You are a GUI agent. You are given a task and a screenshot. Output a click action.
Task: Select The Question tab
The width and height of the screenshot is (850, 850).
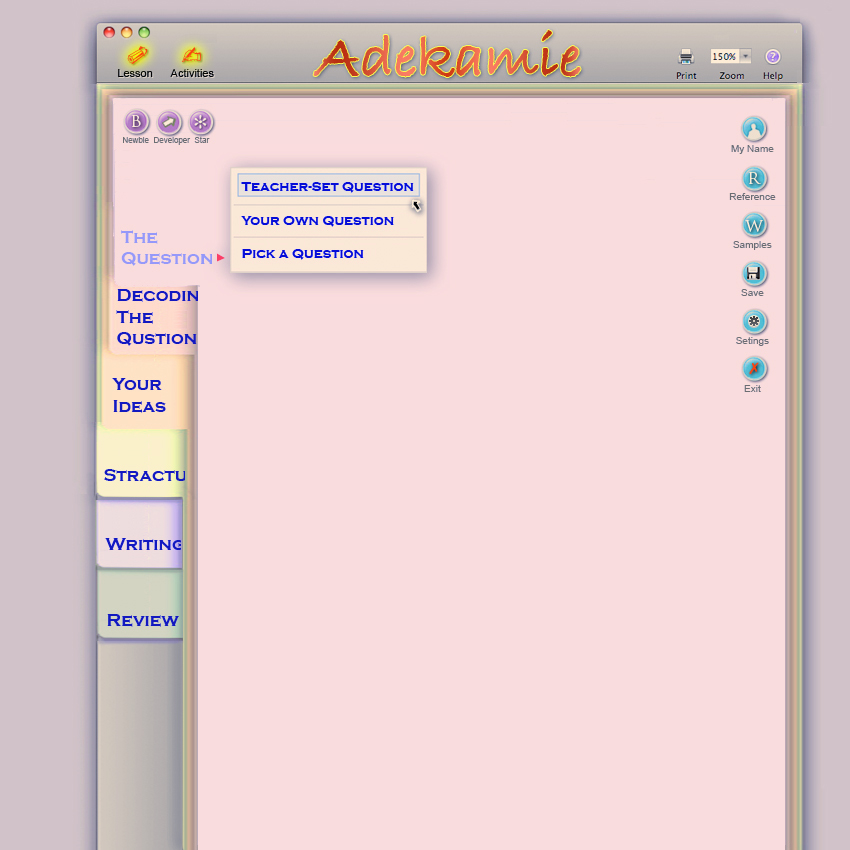coord(166,247)
